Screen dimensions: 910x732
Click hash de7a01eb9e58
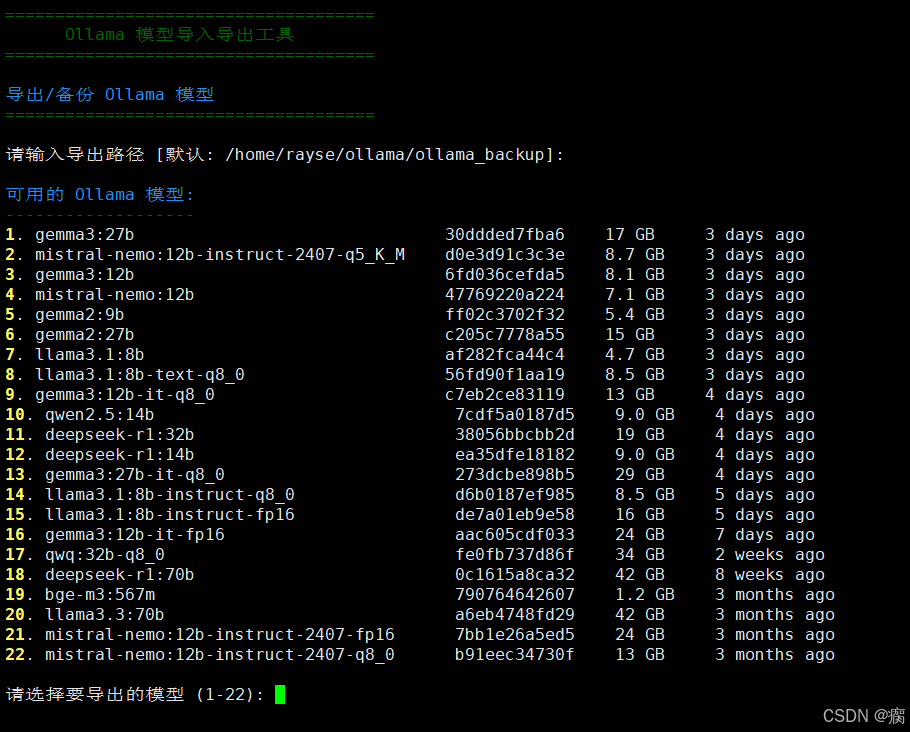pos(515,515)
